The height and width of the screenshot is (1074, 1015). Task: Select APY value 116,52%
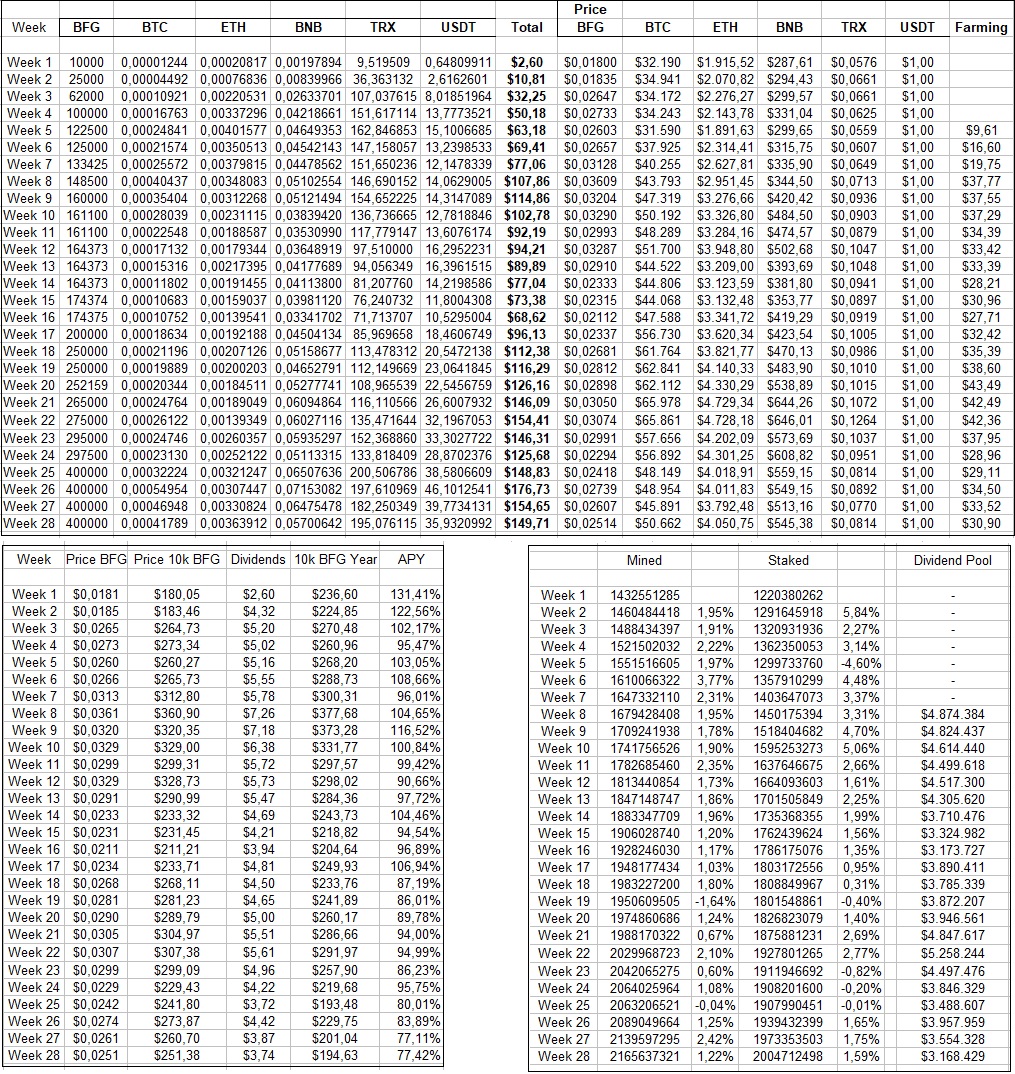tap(415, 730)
